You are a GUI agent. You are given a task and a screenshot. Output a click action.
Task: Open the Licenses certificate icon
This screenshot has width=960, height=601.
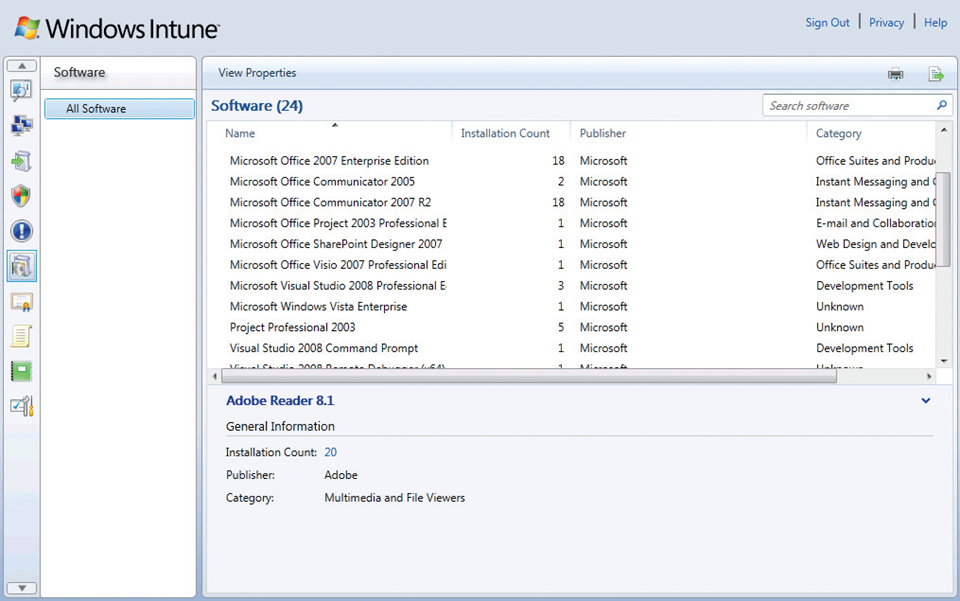(x=21, y=302)
